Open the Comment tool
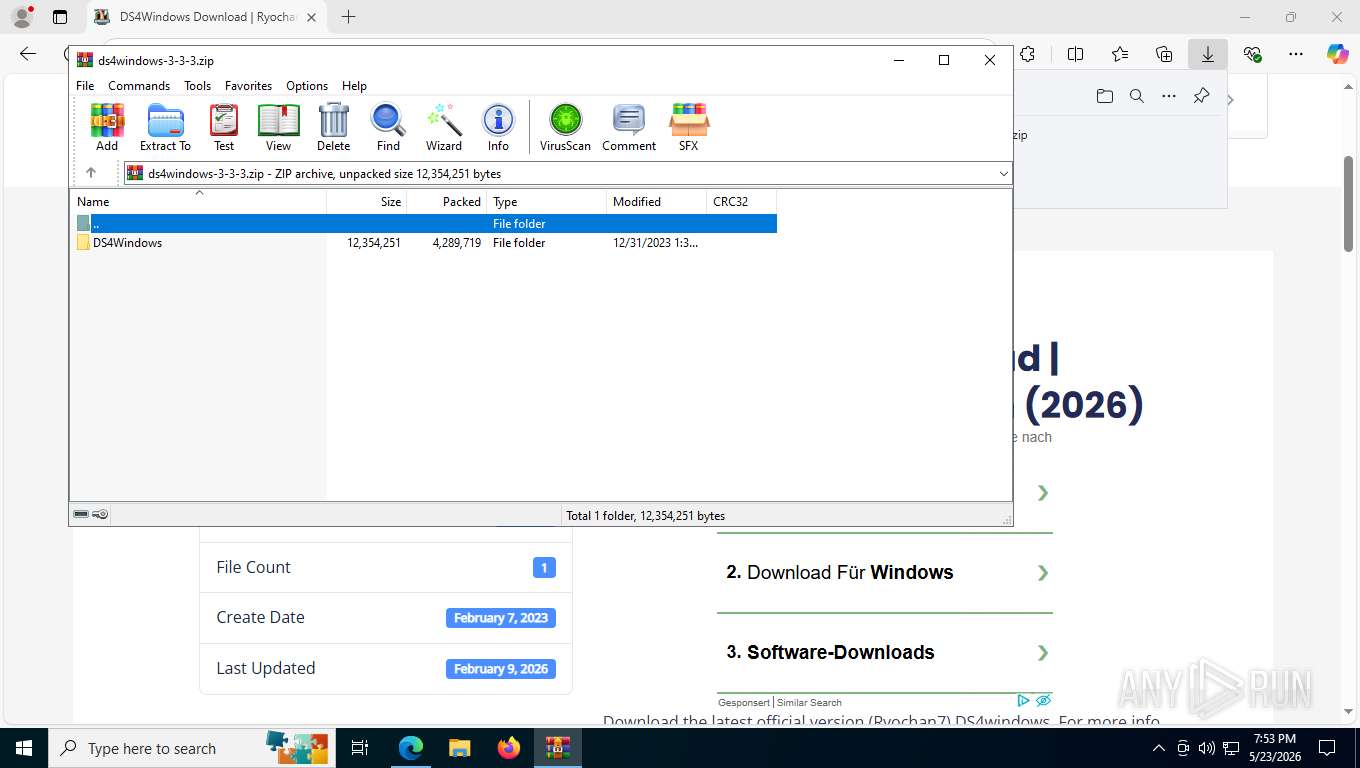The height and width of the screenshot is (768, 1360). (629, 127)
